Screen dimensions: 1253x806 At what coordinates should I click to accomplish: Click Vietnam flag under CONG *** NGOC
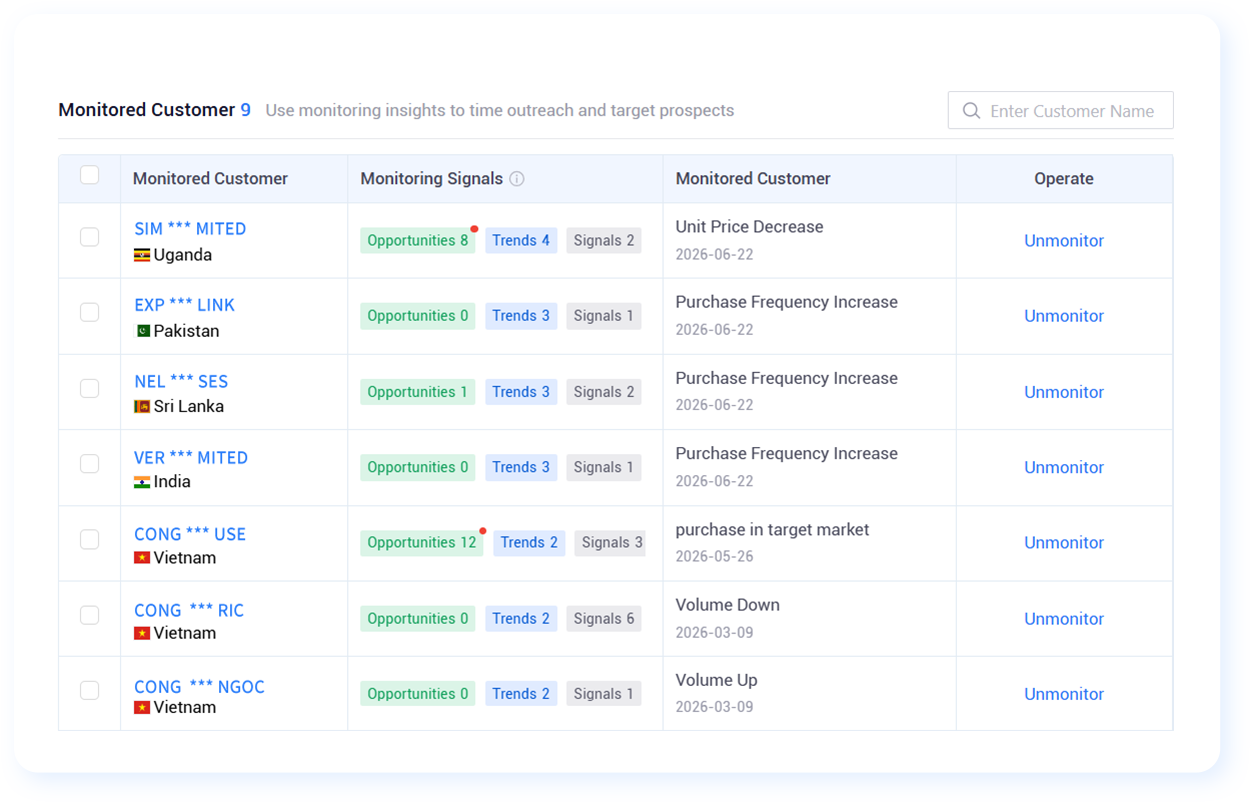(142, 708)
